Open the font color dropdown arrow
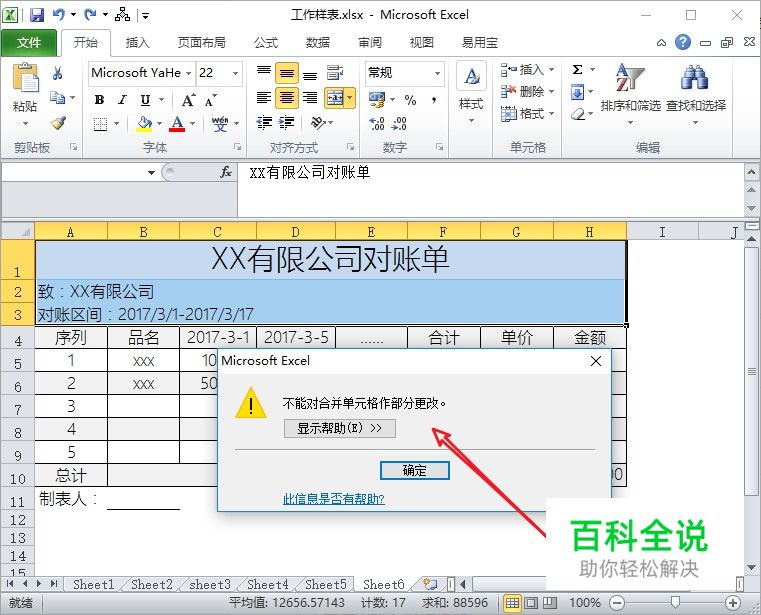Viewport: 761px width, 615px height. coord(192,123)
